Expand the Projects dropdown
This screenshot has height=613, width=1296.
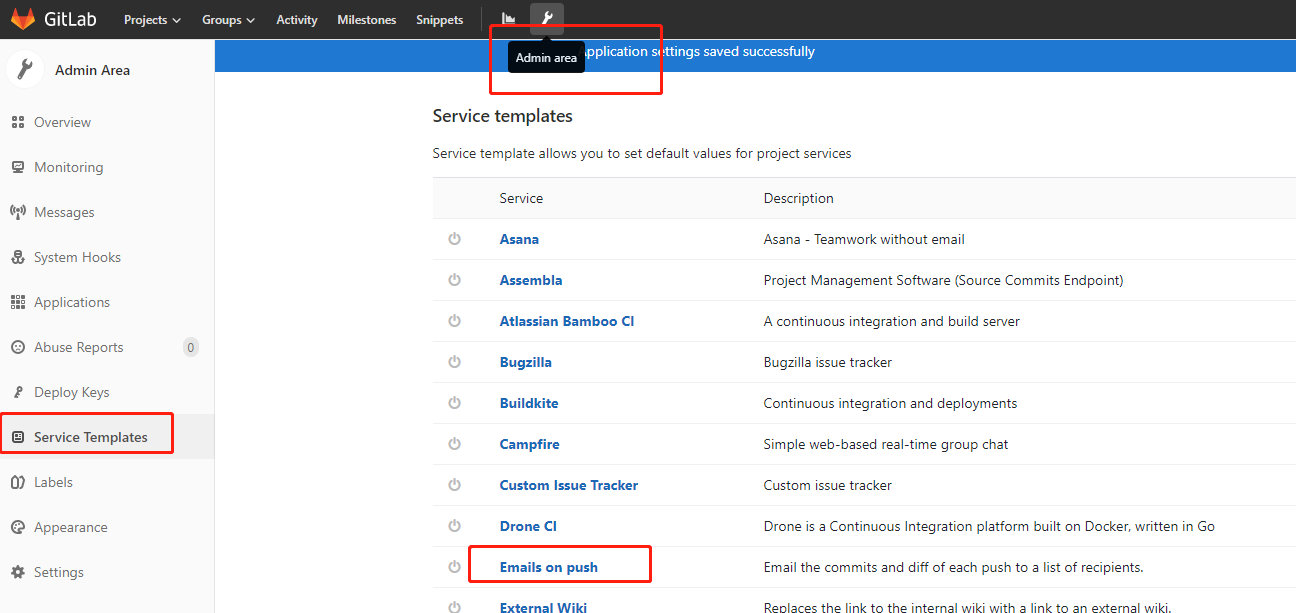pos(151,18)
